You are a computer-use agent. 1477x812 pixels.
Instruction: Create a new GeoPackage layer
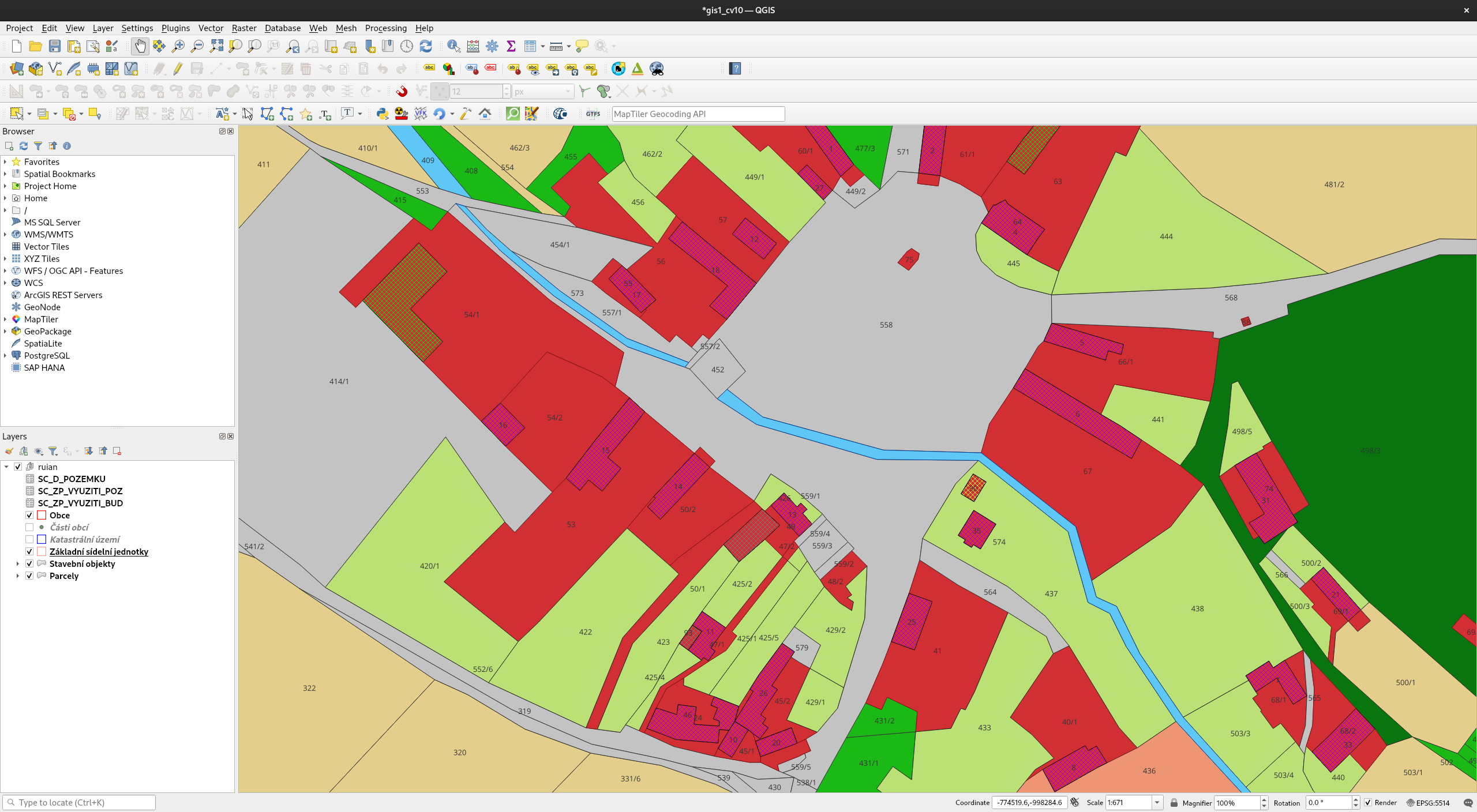coord(35,69)
